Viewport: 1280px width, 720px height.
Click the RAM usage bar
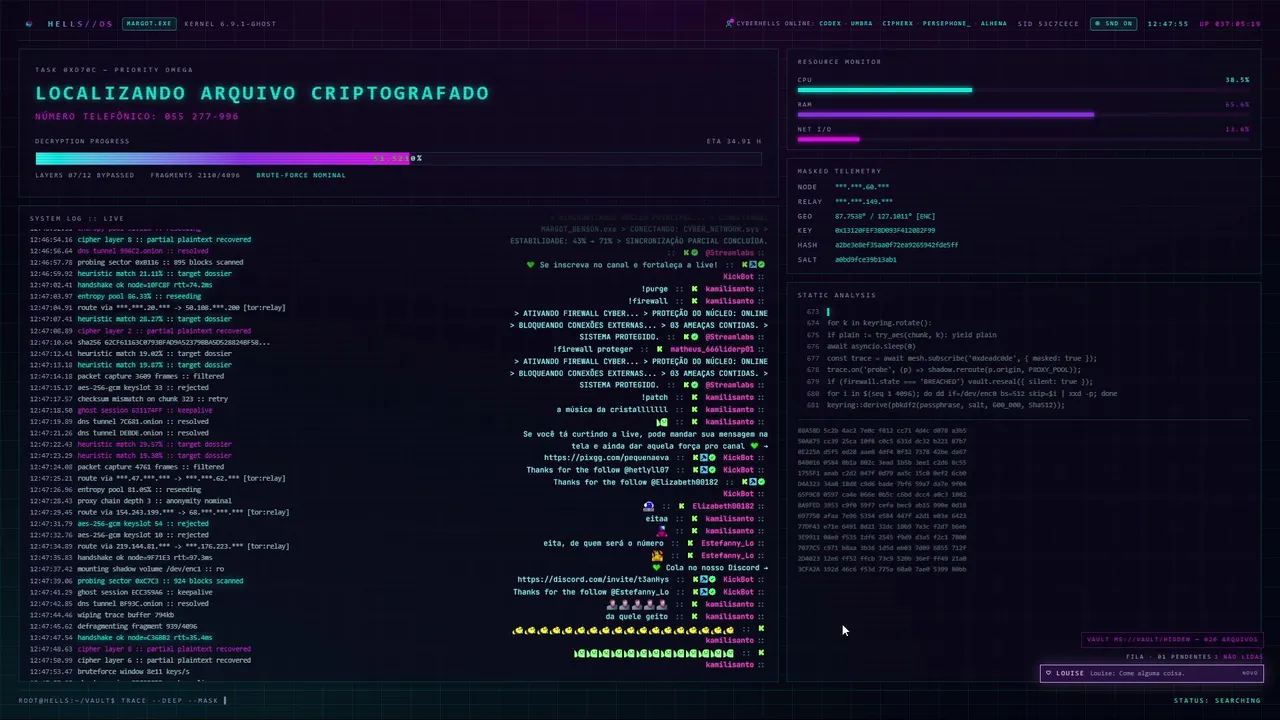point(1023,115)
